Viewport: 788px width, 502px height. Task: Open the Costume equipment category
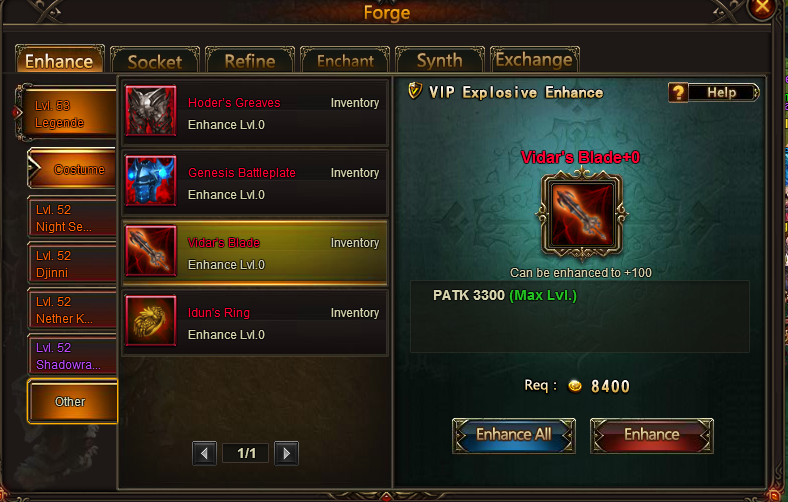tap(72, 169)
